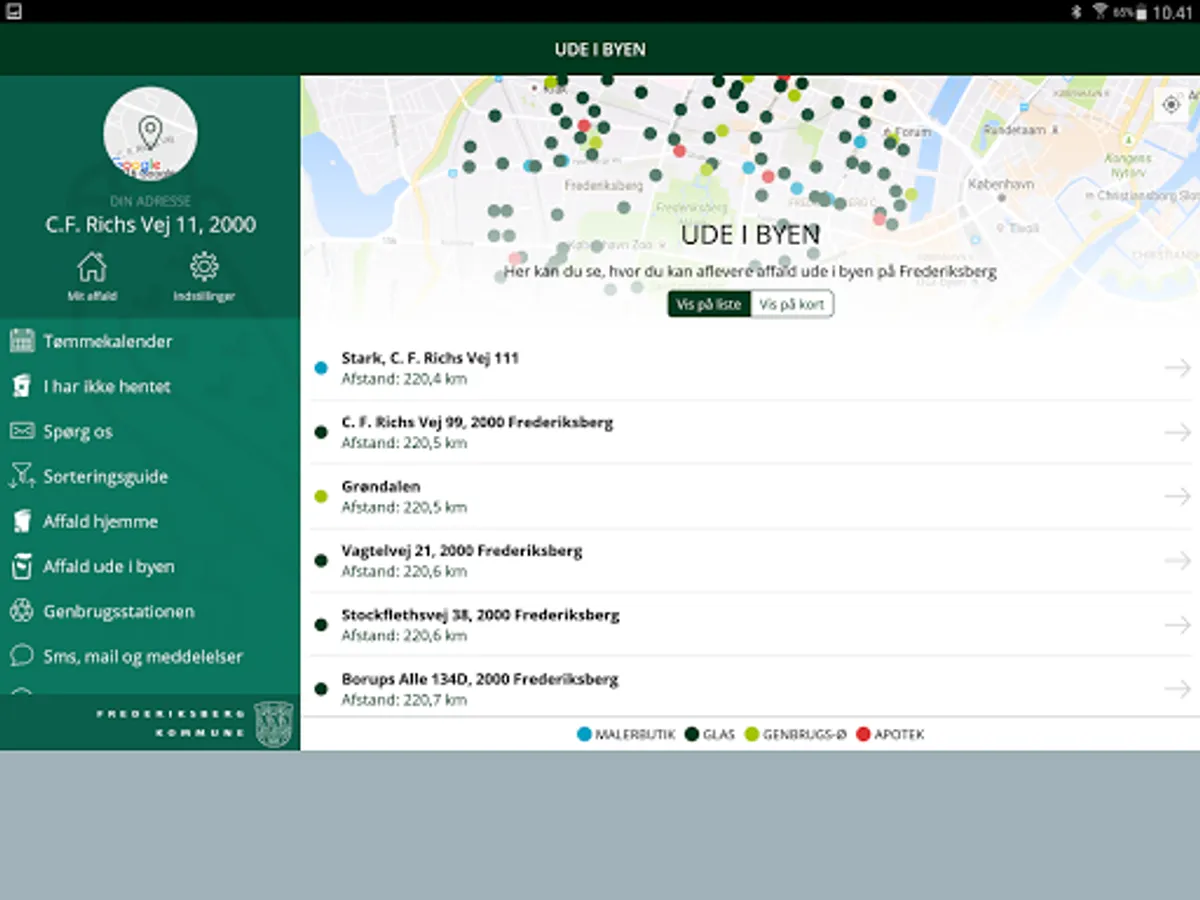Click the Sms, mail og meddelelser icon
This screenshot has height=900, width=1200.
22,656
